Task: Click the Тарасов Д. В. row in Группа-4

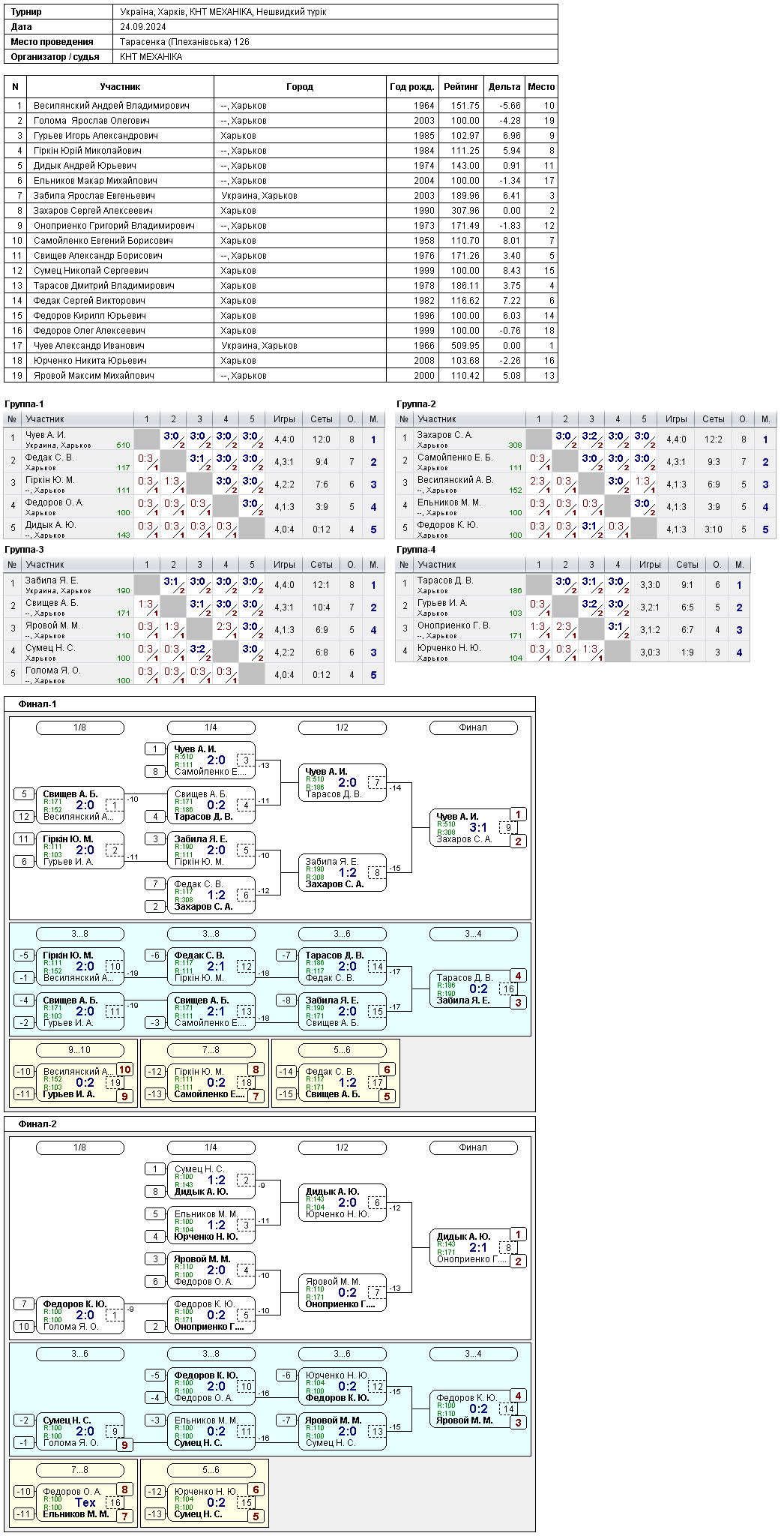Action: (x=573, y=585)
